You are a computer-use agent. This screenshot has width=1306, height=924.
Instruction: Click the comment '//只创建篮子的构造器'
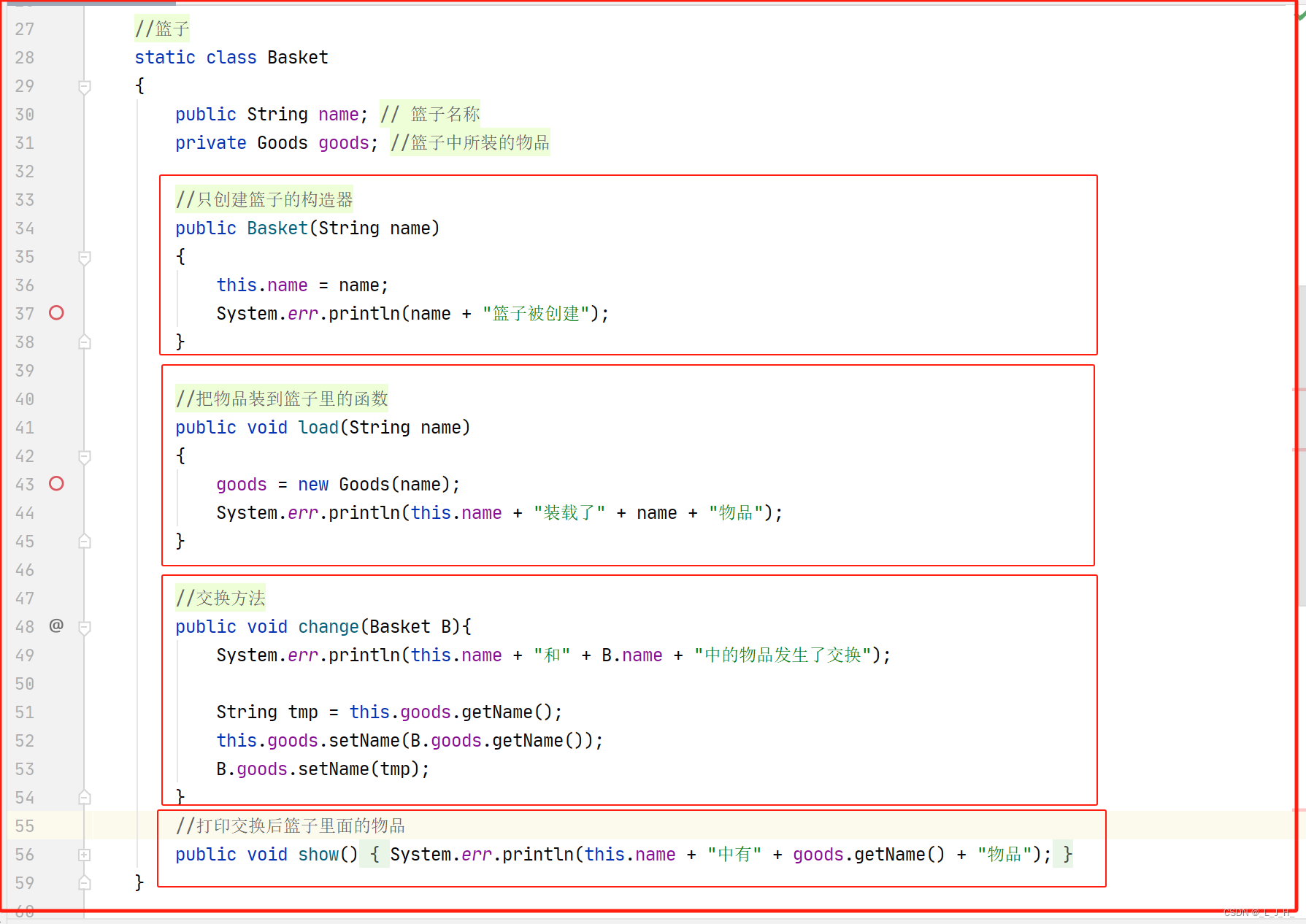point(264,200)
